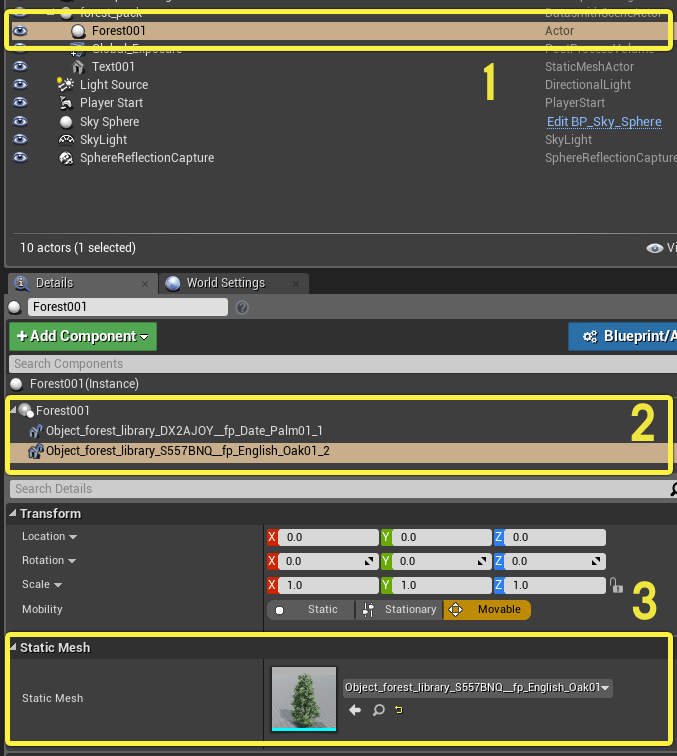Select the English_Oak01 tree mesh thumbnail

coord(304,699)
